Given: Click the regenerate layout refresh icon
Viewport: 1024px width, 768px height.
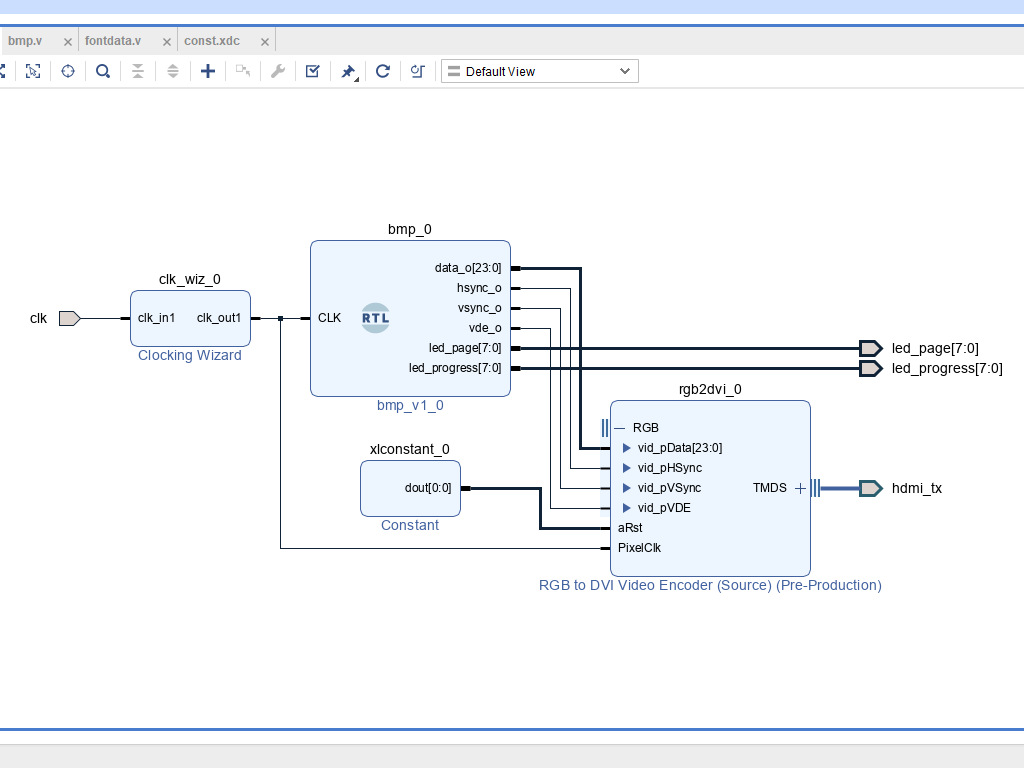Looking at the screenshot, I should coord(382,71).
